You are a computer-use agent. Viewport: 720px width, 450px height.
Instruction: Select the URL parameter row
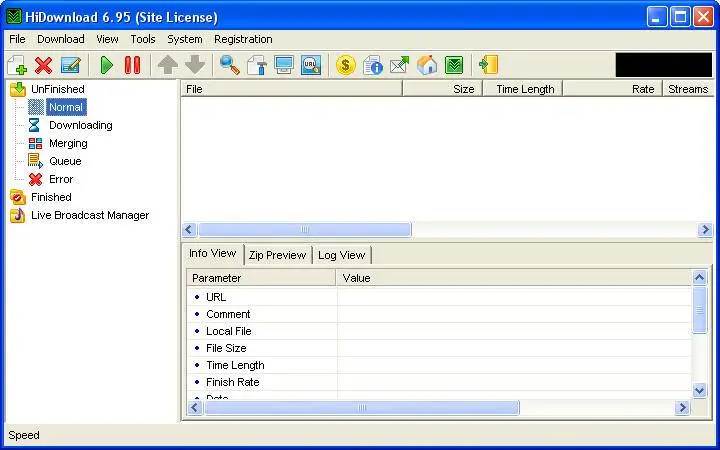tap(439, 297)
